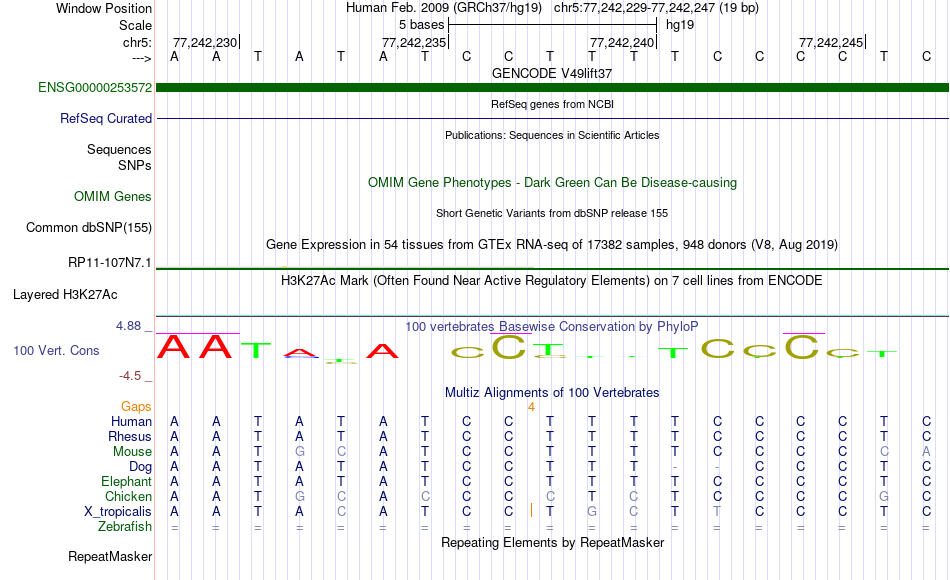Image resolution: width=950 pixels, height=580 pixels.
Task: Click the RepeatMasker track label
Action: point(110,556)
